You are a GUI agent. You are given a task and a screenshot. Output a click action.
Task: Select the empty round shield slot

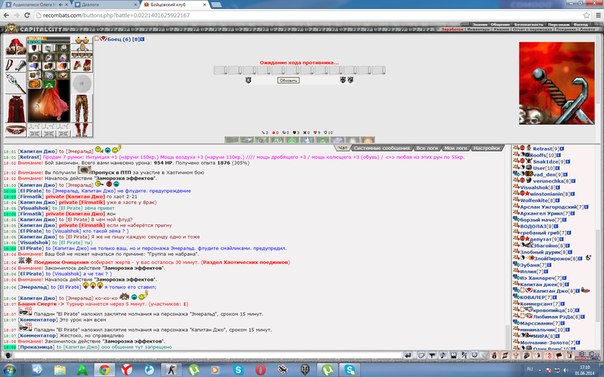click(82, 84)
